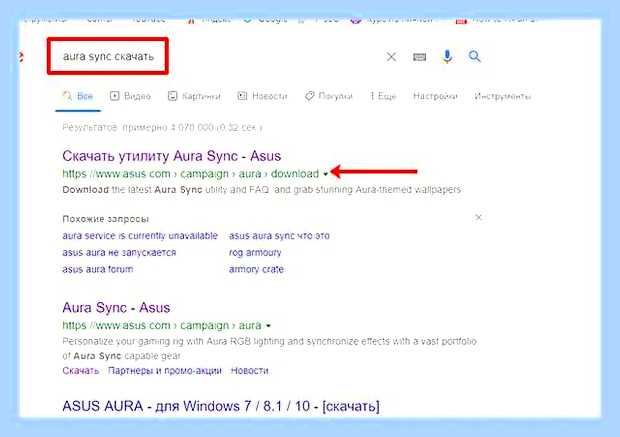Open the 'Партнеры и промо-акции' sitelink
The height and width of the screenshot is (437, 620).
click(165, 371)
